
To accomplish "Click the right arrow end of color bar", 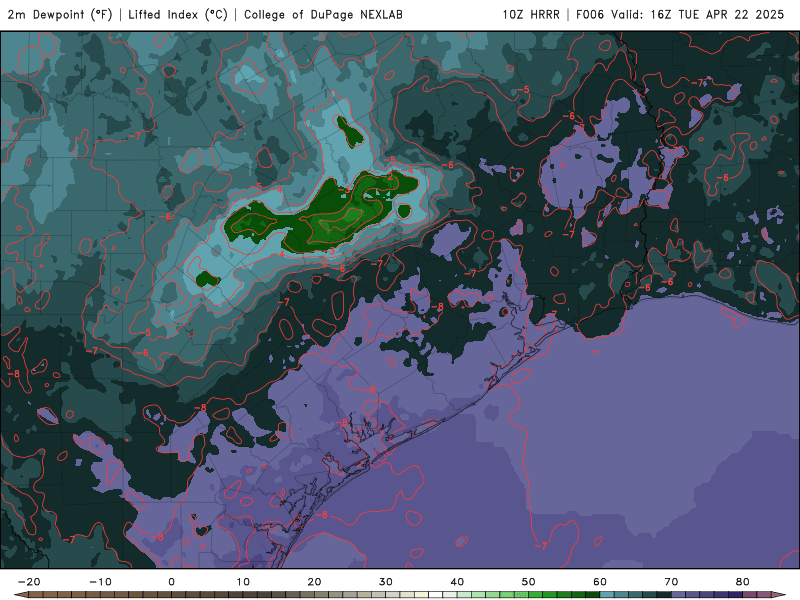I will pyautogui.click(x=778, y=595).
